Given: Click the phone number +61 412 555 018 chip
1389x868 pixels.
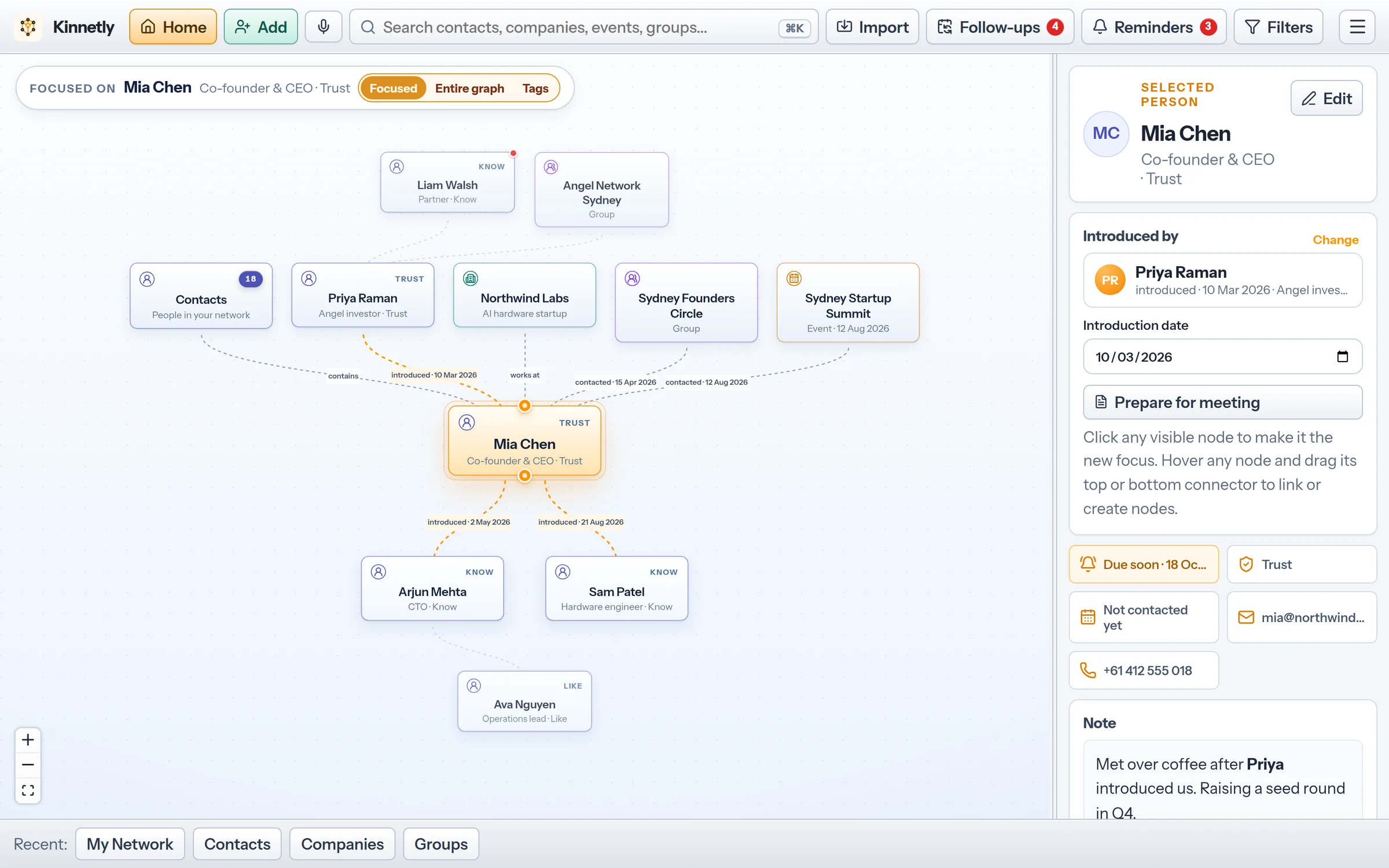Looking at the screenshot, I should (1144, 670).
